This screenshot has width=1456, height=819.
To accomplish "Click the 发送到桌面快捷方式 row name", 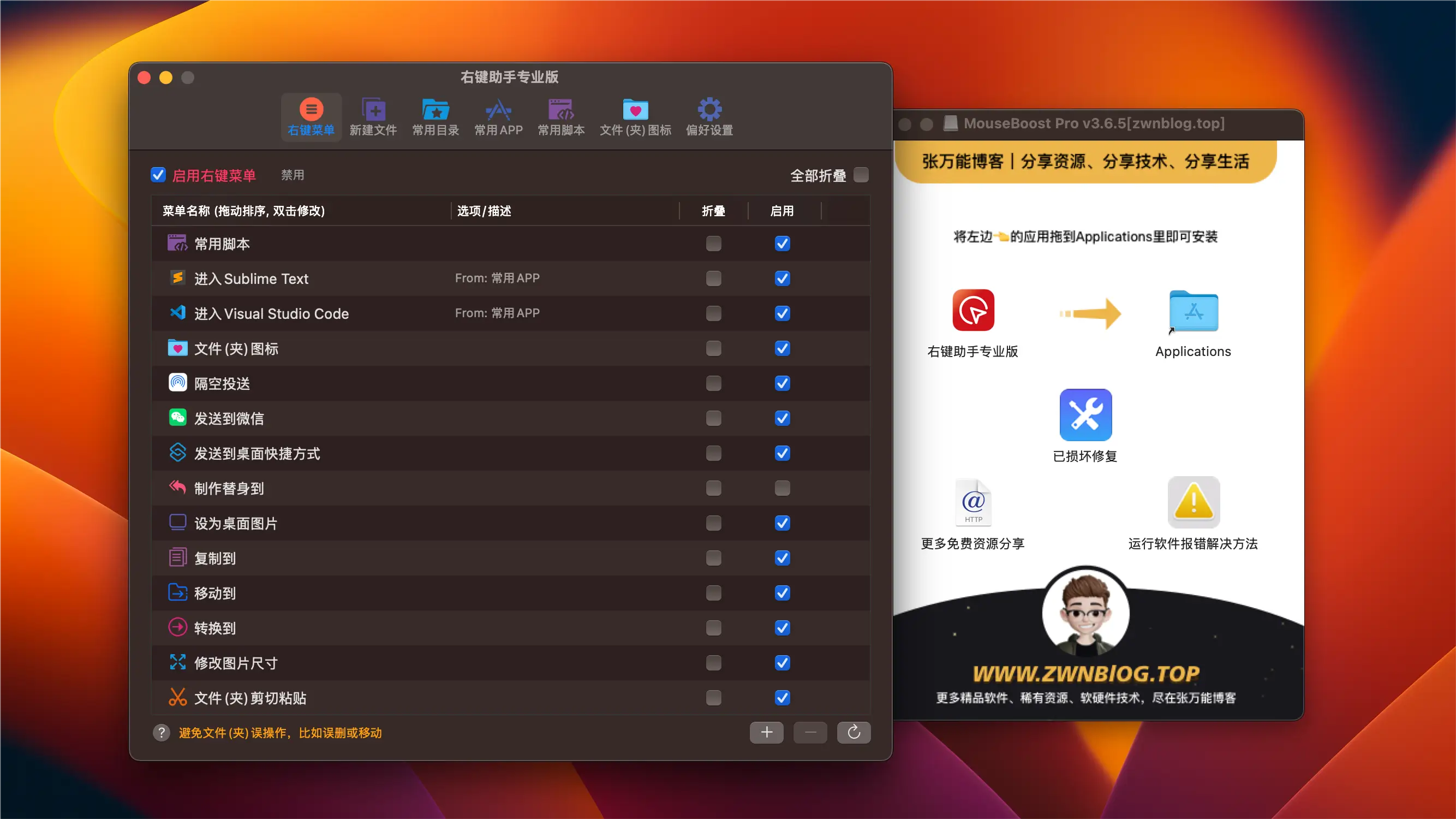I will coord(257,454).
